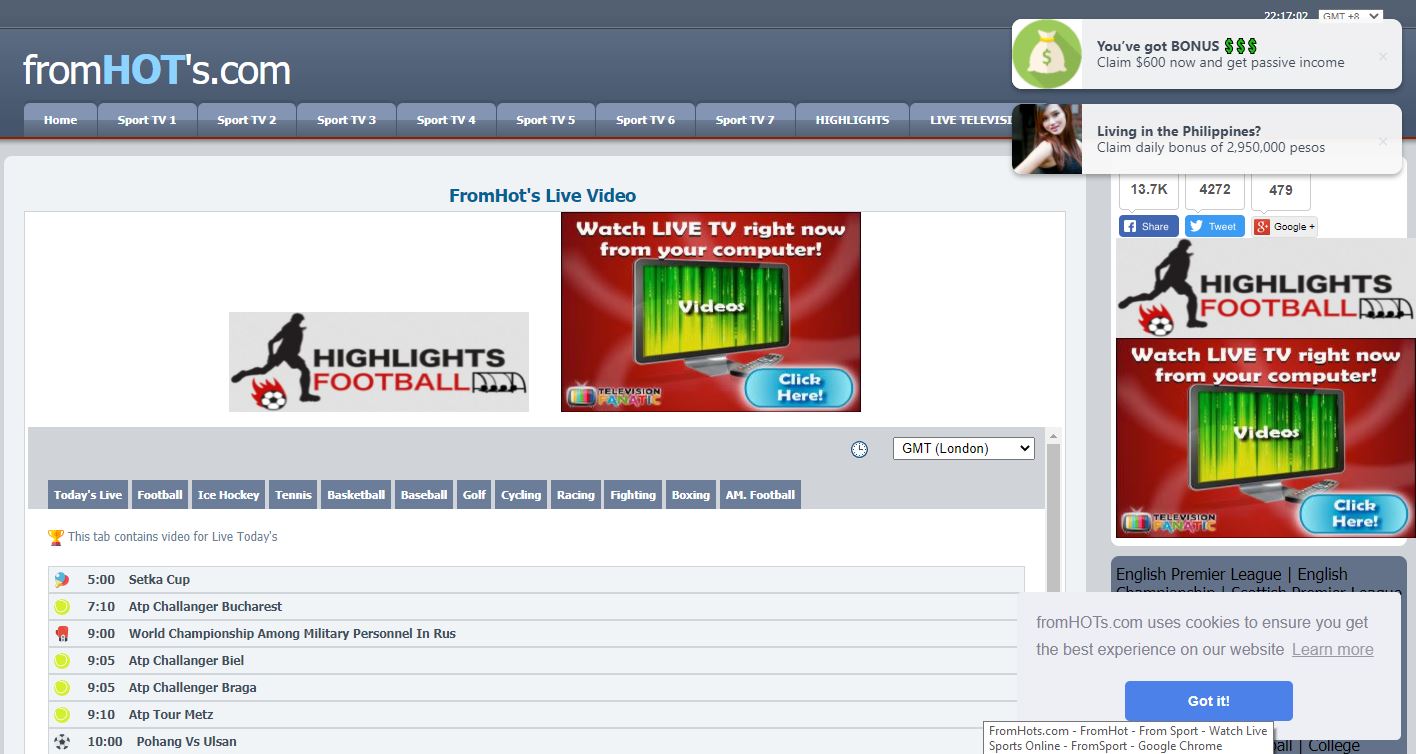Close the 'Living in the Philippines' notification
This screenshot has height=754, width=1416.
tap(1383, 141)
